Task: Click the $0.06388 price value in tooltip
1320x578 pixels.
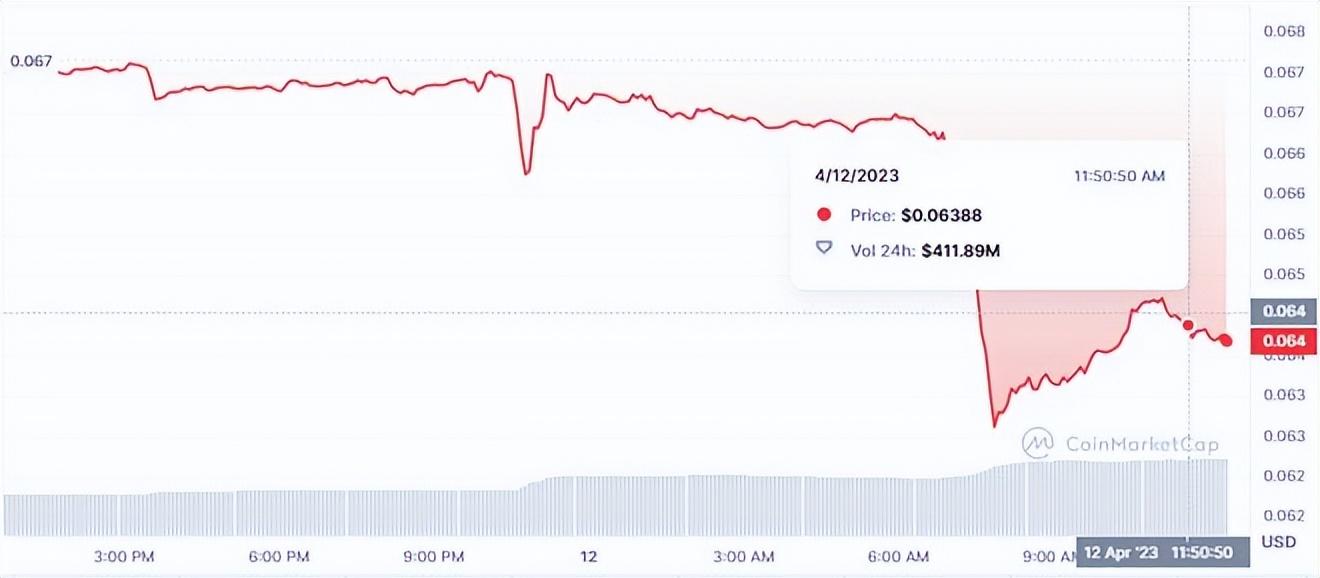Action: click(942, 215)
